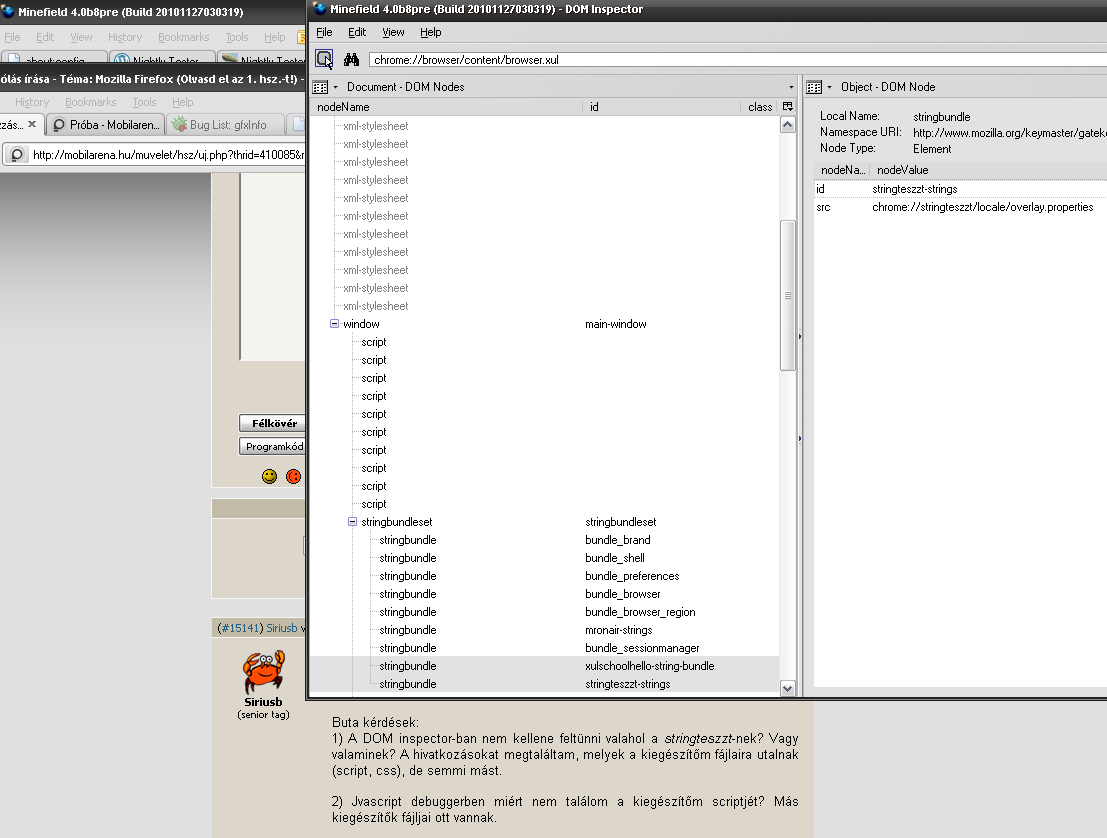
Task: Open post number #15141 link
Action: pyautogui.click(x=240, y=628)
